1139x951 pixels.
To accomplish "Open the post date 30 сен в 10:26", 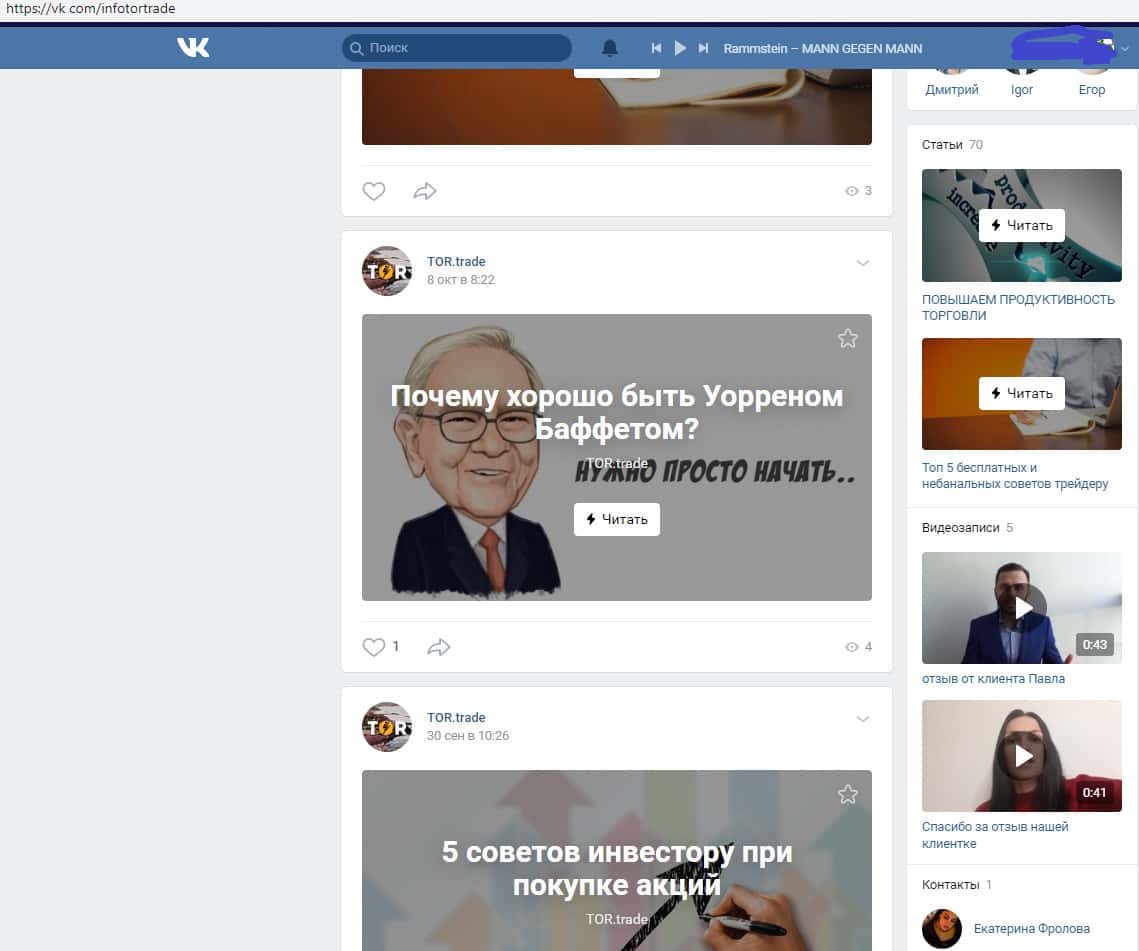I will pos(468,735).
